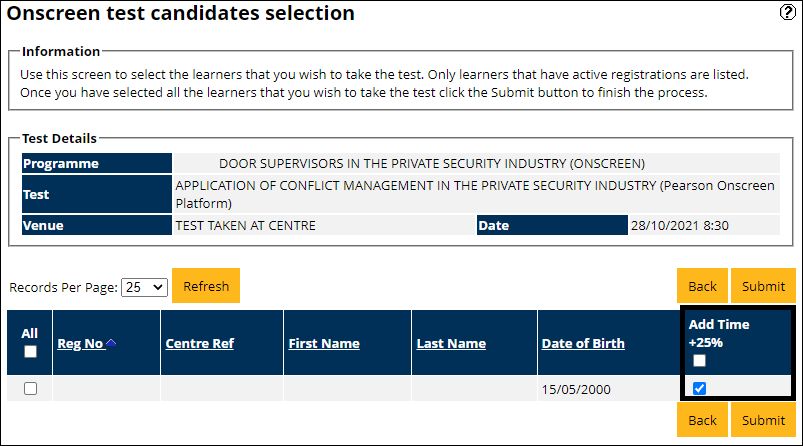Sort by First Name column header

[x=324, y=343]
